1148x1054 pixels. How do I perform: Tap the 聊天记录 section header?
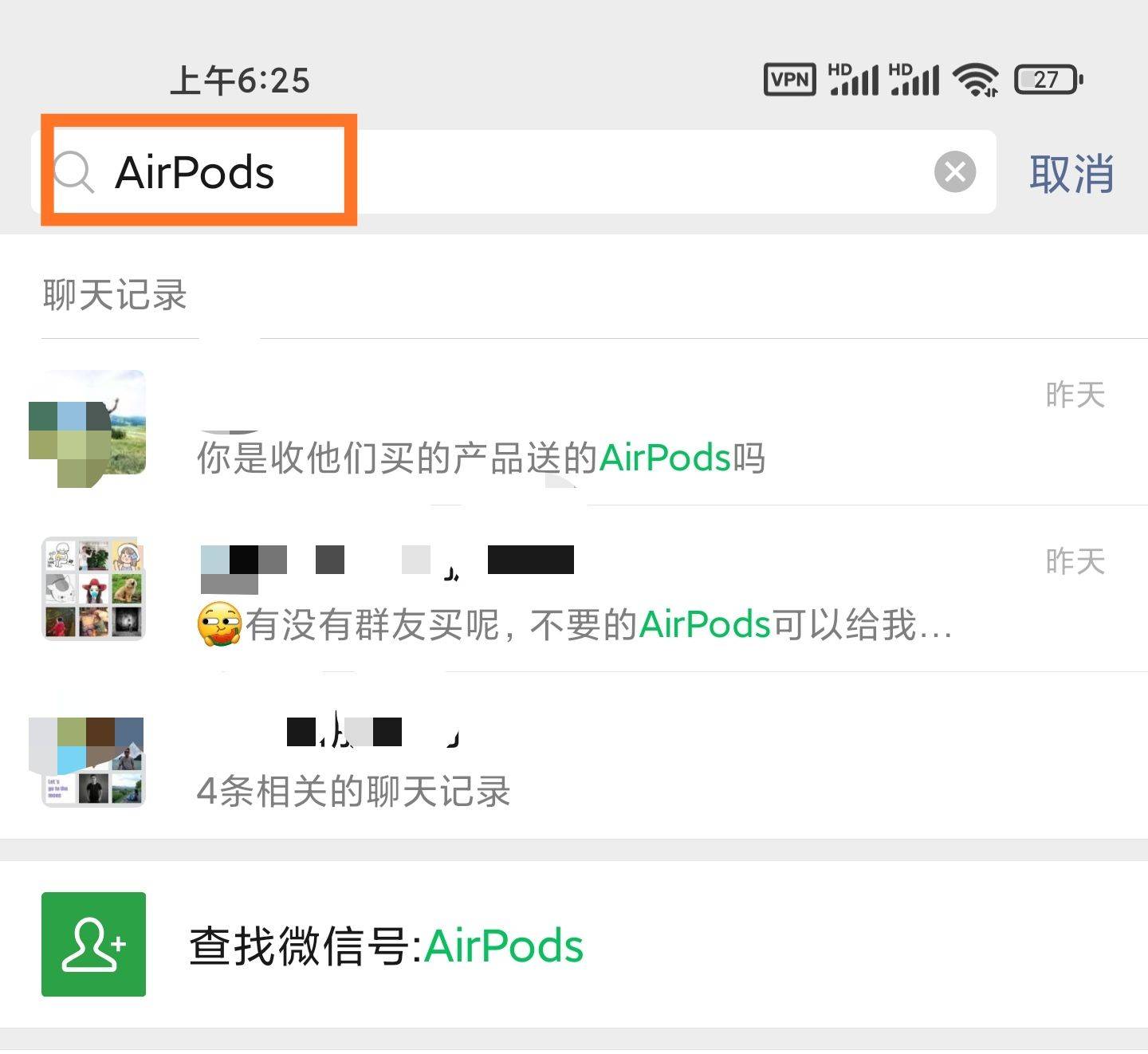[x=115, y=294]
